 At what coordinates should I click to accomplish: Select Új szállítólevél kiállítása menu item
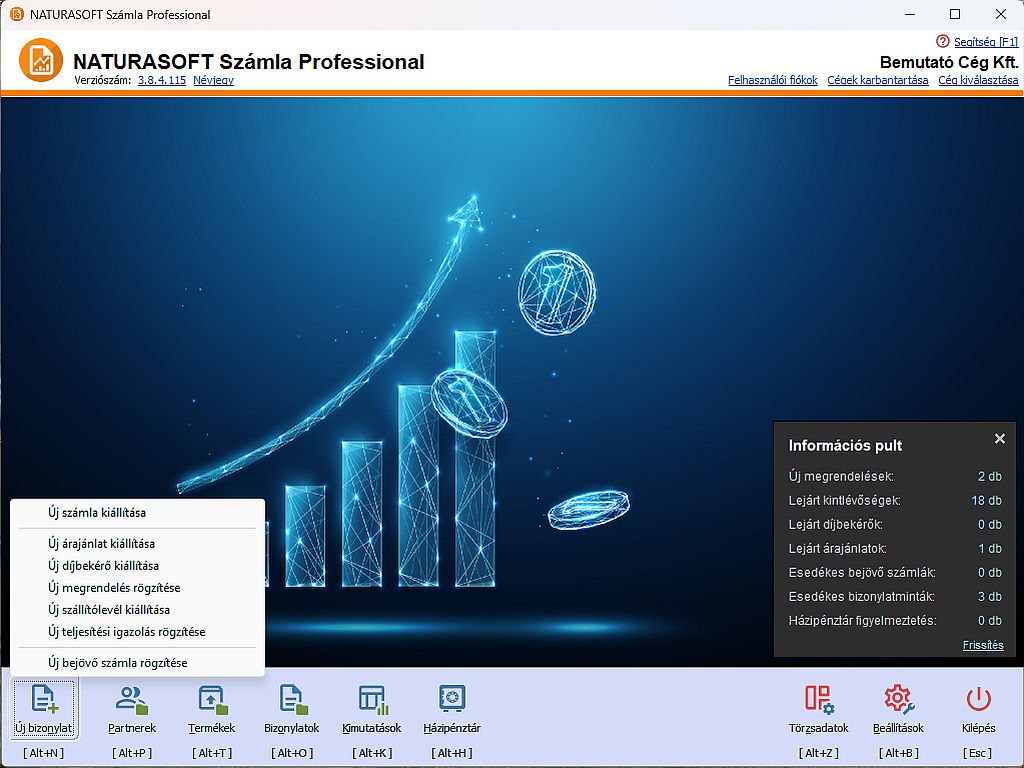109,610
